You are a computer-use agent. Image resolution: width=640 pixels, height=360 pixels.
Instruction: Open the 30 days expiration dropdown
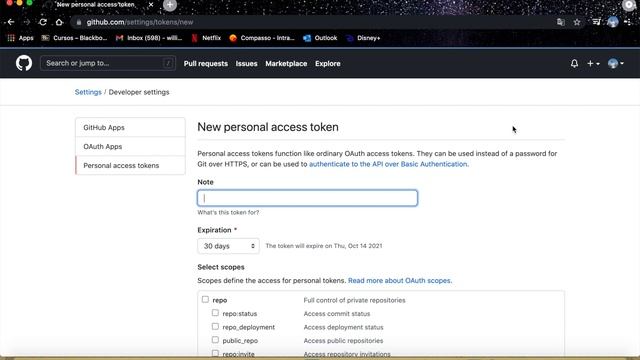(228, 246)
